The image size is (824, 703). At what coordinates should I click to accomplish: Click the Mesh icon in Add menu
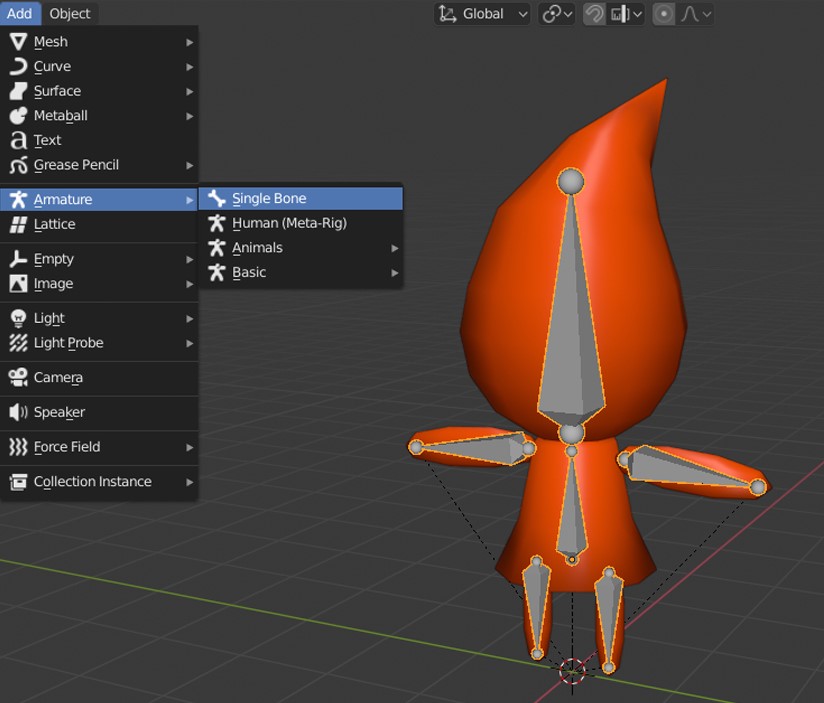(18, 41)
